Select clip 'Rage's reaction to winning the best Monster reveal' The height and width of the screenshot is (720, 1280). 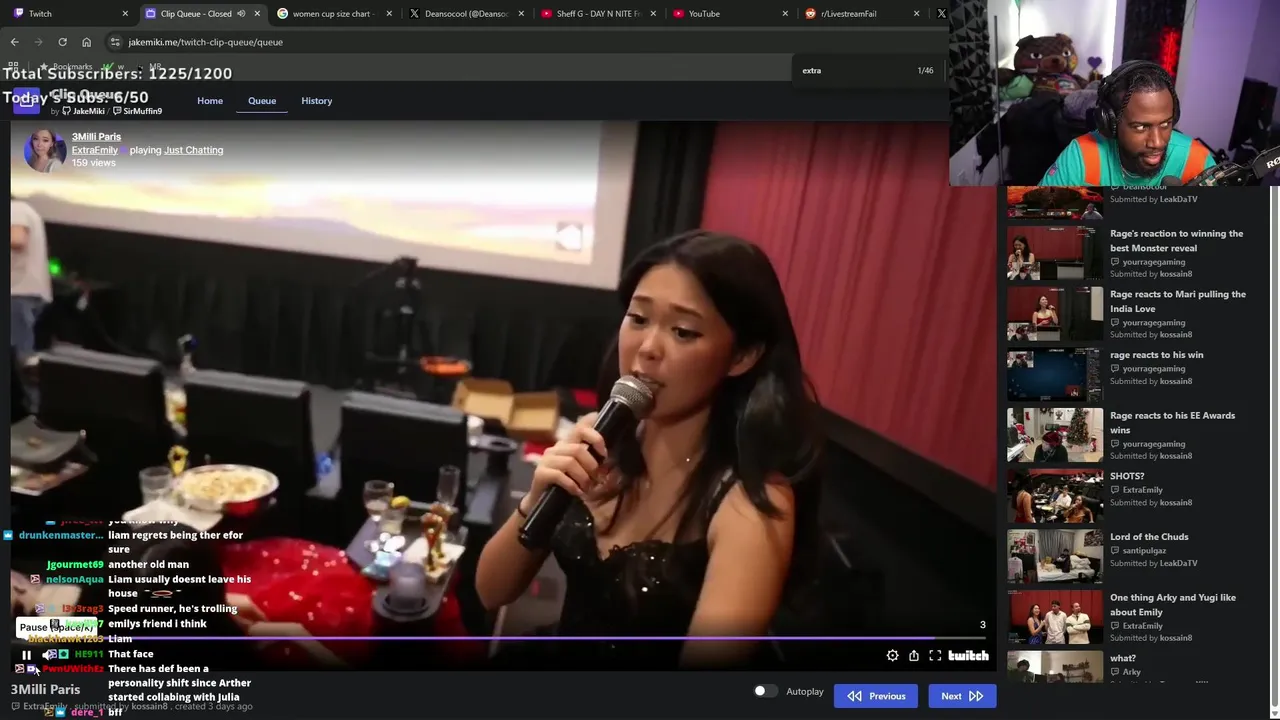tap(1127, 253)
